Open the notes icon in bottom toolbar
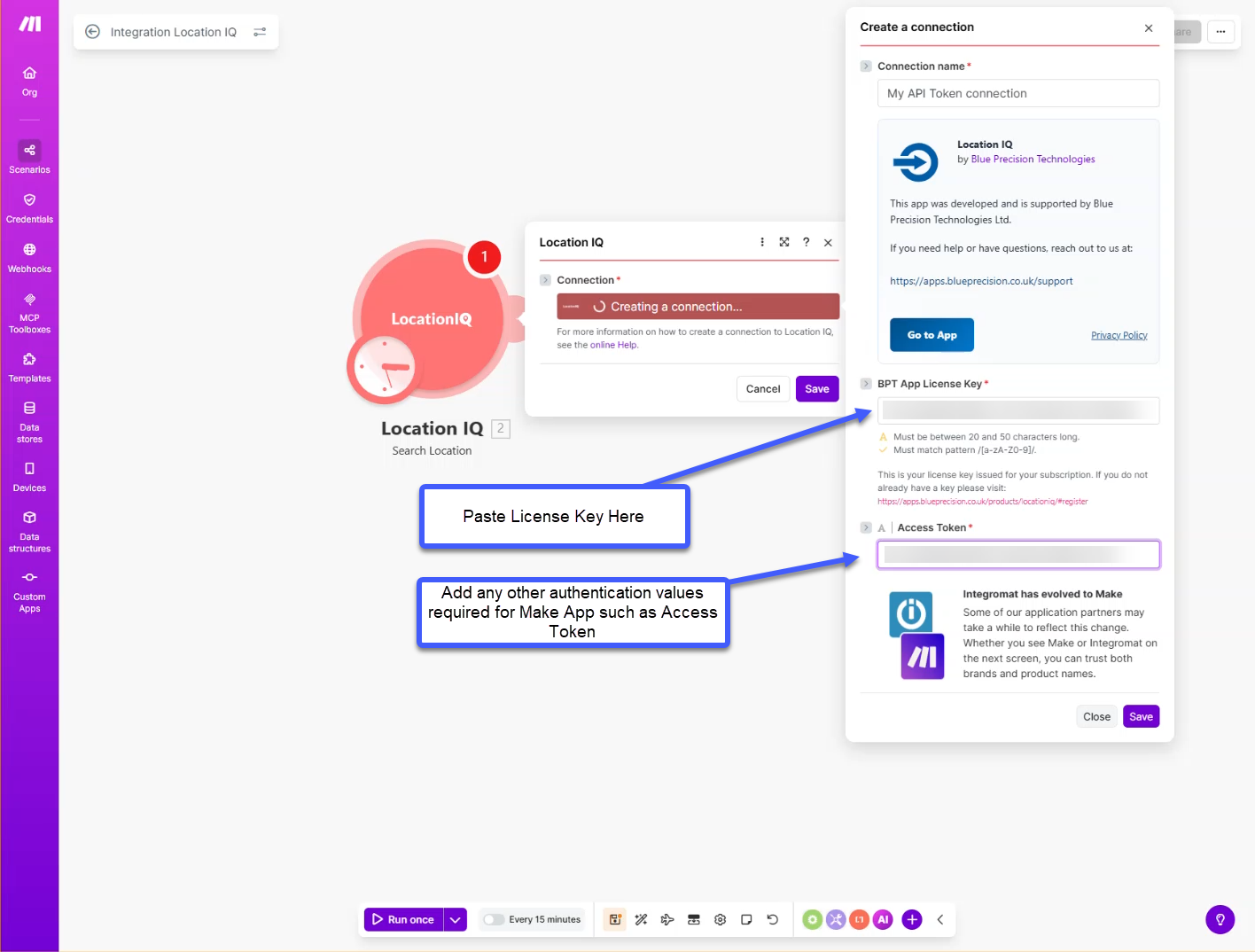This screenshot has height=952, width=1255. click(746, 919)
